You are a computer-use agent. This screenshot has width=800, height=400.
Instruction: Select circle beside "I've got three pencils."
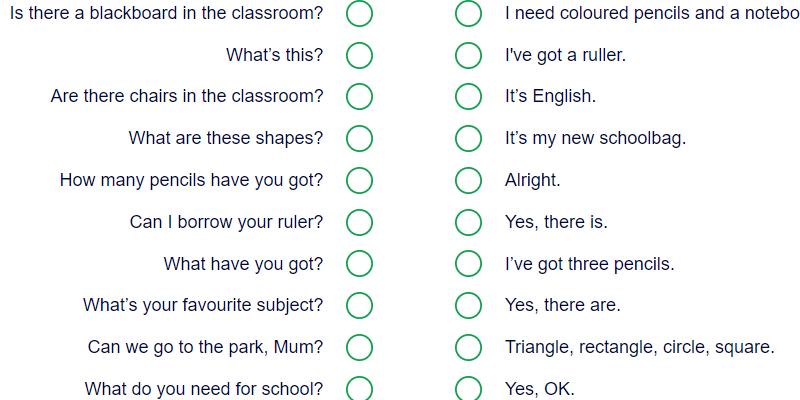tap(469, 264)
